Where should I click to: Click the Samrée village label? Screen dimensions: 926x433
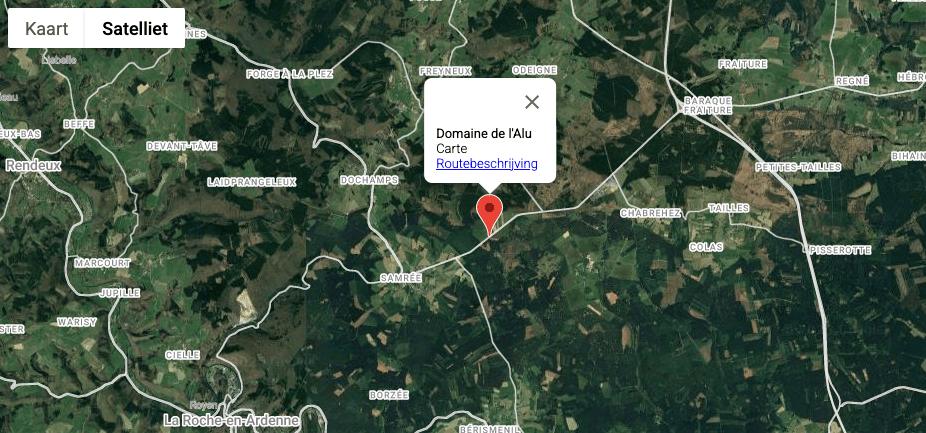pyautogui.click(x=402, y=277)
